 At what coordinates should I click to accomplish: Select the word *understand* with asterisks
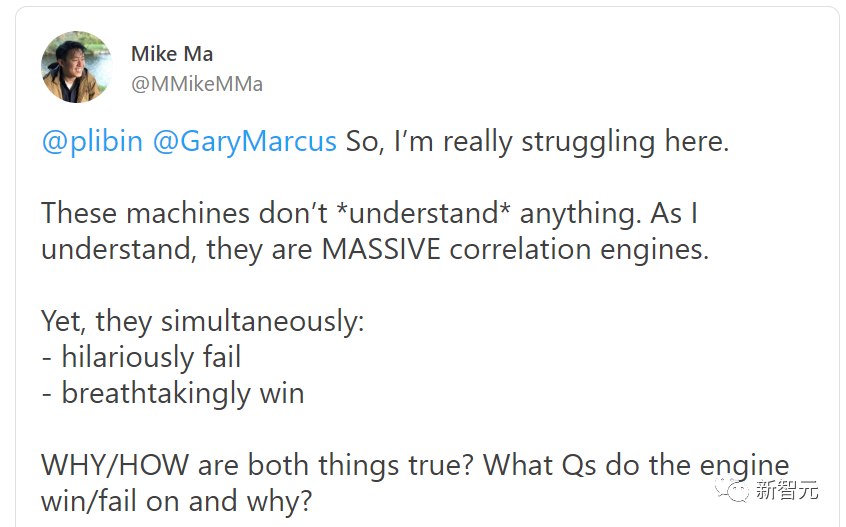(422, 213)
